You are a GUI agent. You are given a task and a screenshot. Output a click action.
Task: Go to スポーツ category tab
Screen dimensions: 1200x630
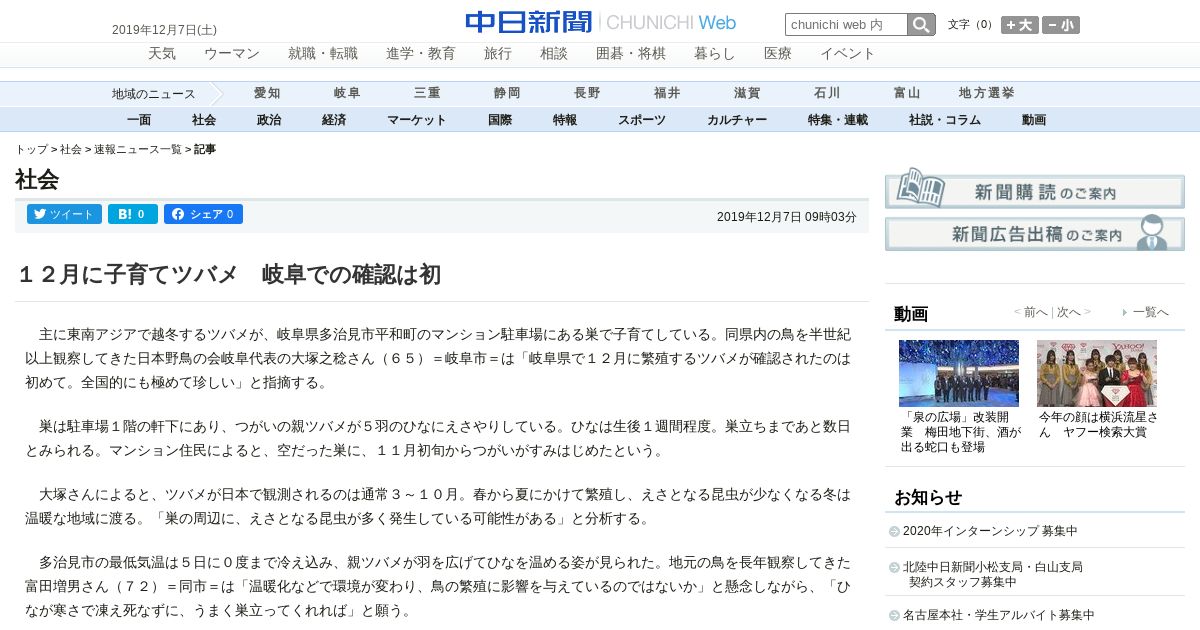point(642,120)
